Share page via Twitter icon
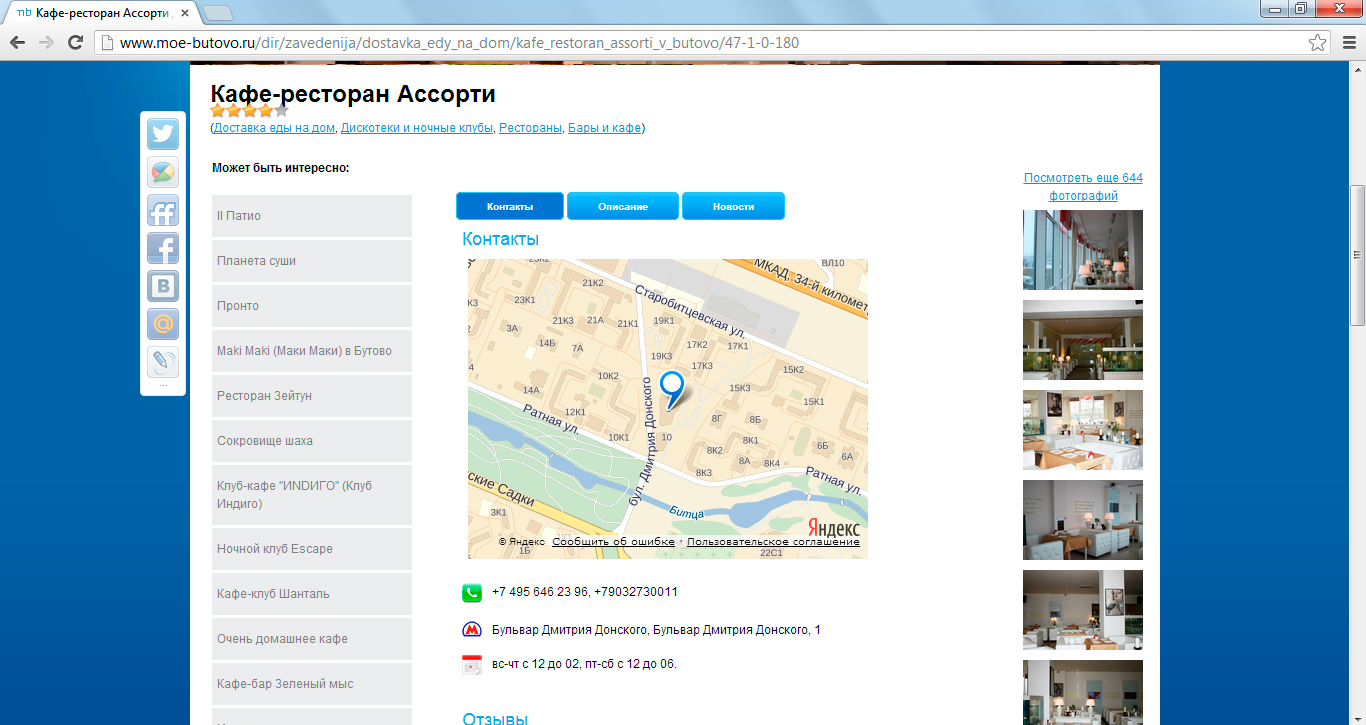Image resolution: width=1366 pixels, height=725 pixels. tap(163, 134)
